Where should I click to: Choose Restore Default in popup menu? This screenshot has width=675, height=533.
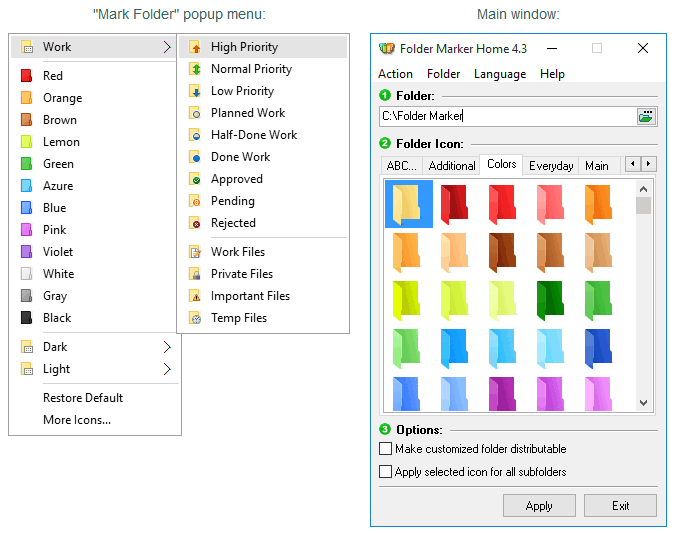click(x=83, y=398)
